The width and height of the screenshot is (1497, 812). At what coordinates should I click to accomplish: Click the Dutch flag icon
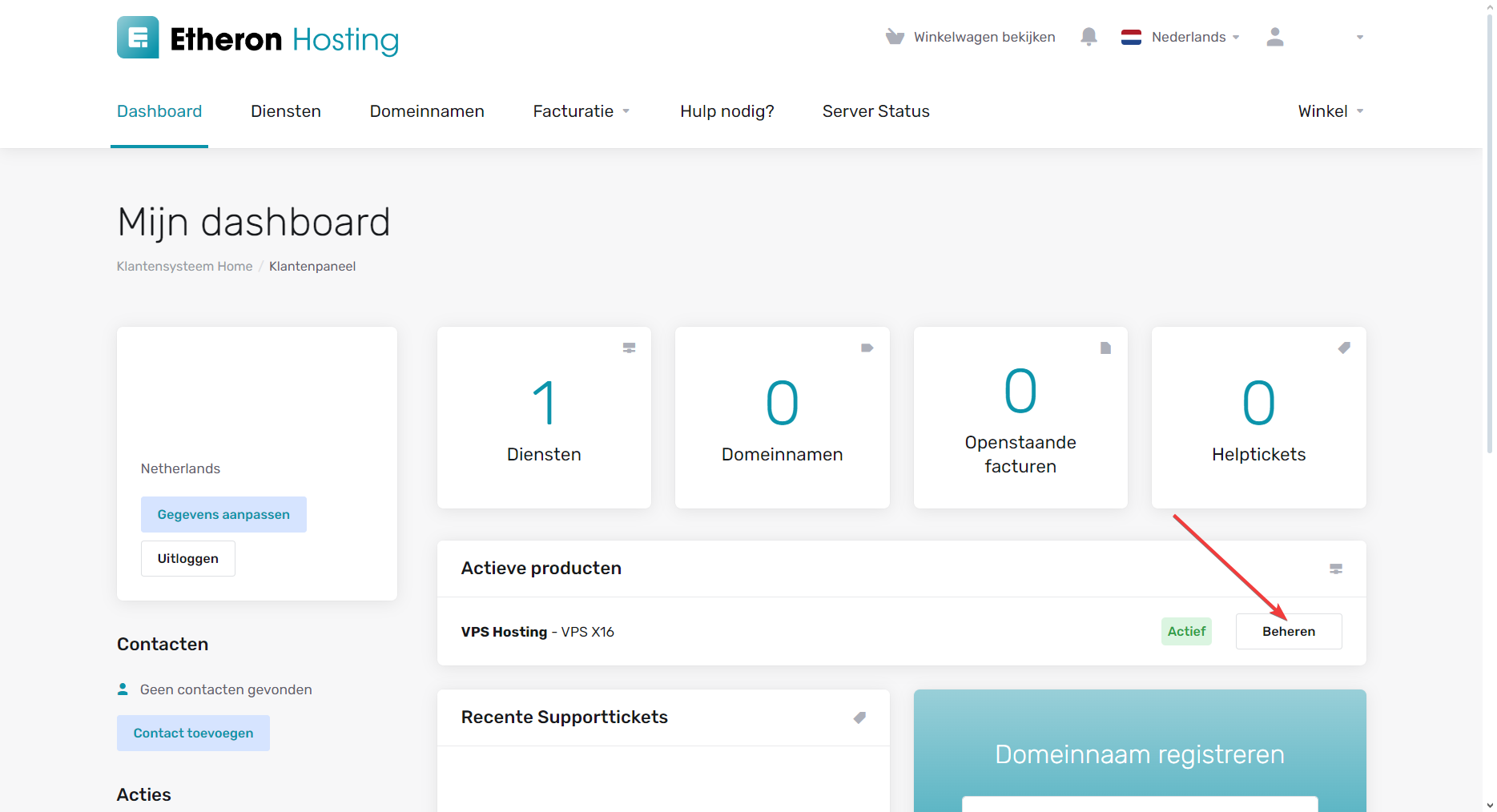coord(1131,37)
